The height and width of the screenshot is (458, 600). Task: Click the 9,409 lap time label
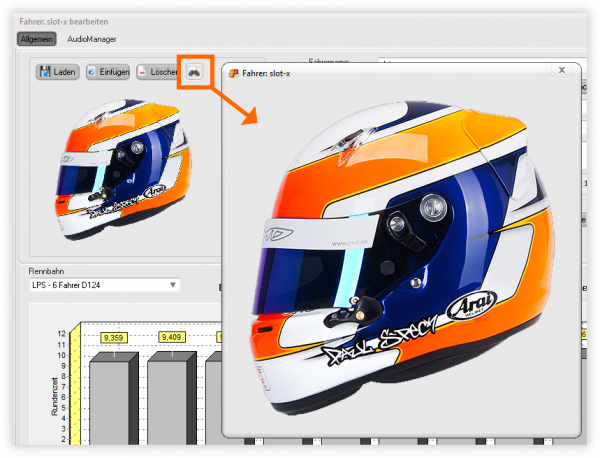[x=167, y=337]
